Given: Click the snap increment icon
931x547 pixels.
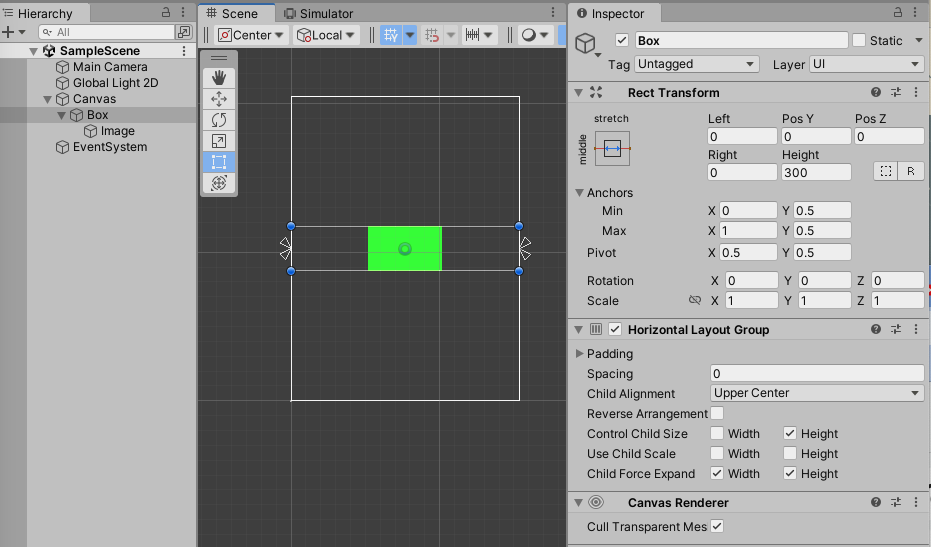Looking at the screenshot, I should [x=432, y=35].
